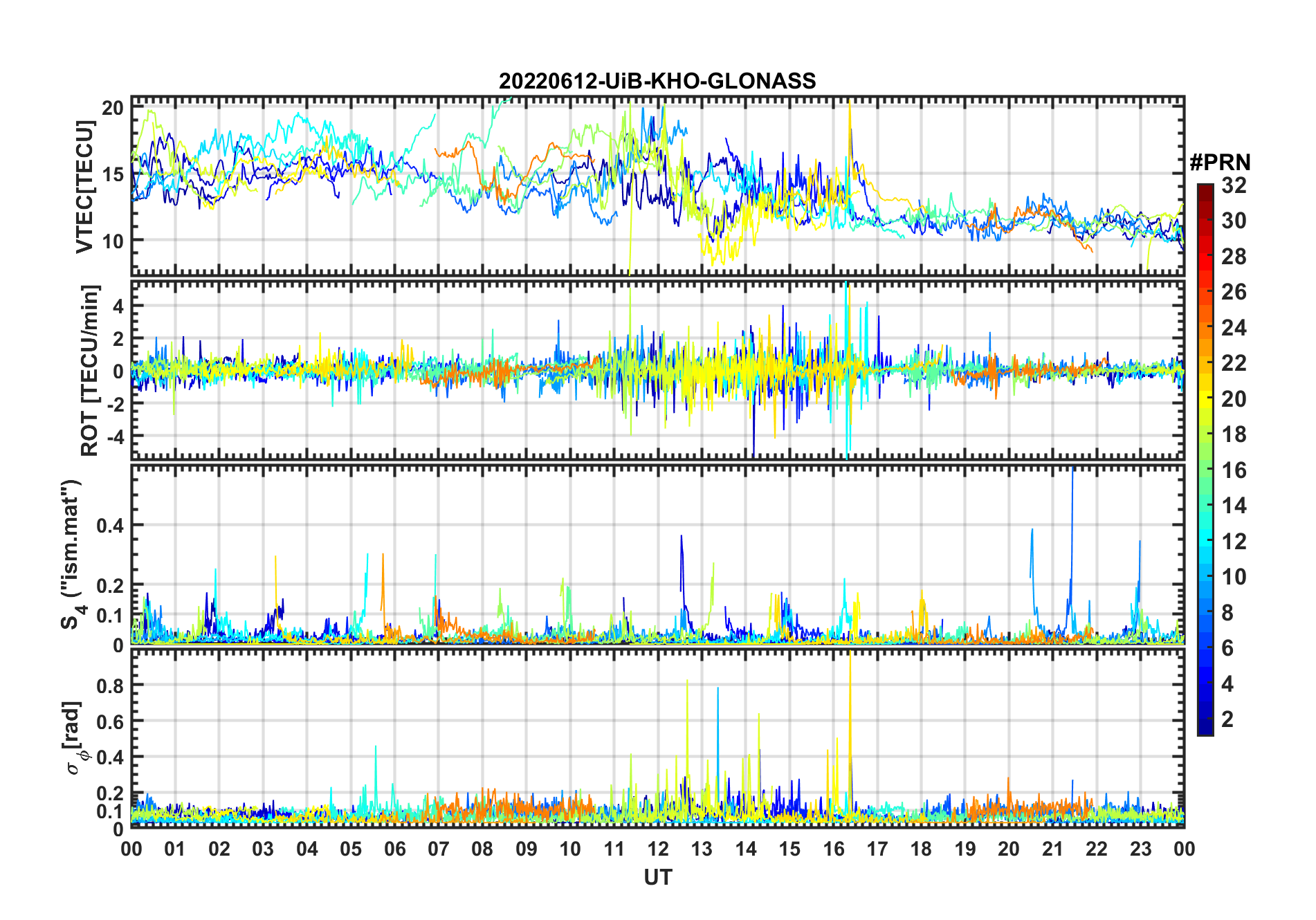
Task: Click x-axis tick label 06
Action: pos(394,849)
